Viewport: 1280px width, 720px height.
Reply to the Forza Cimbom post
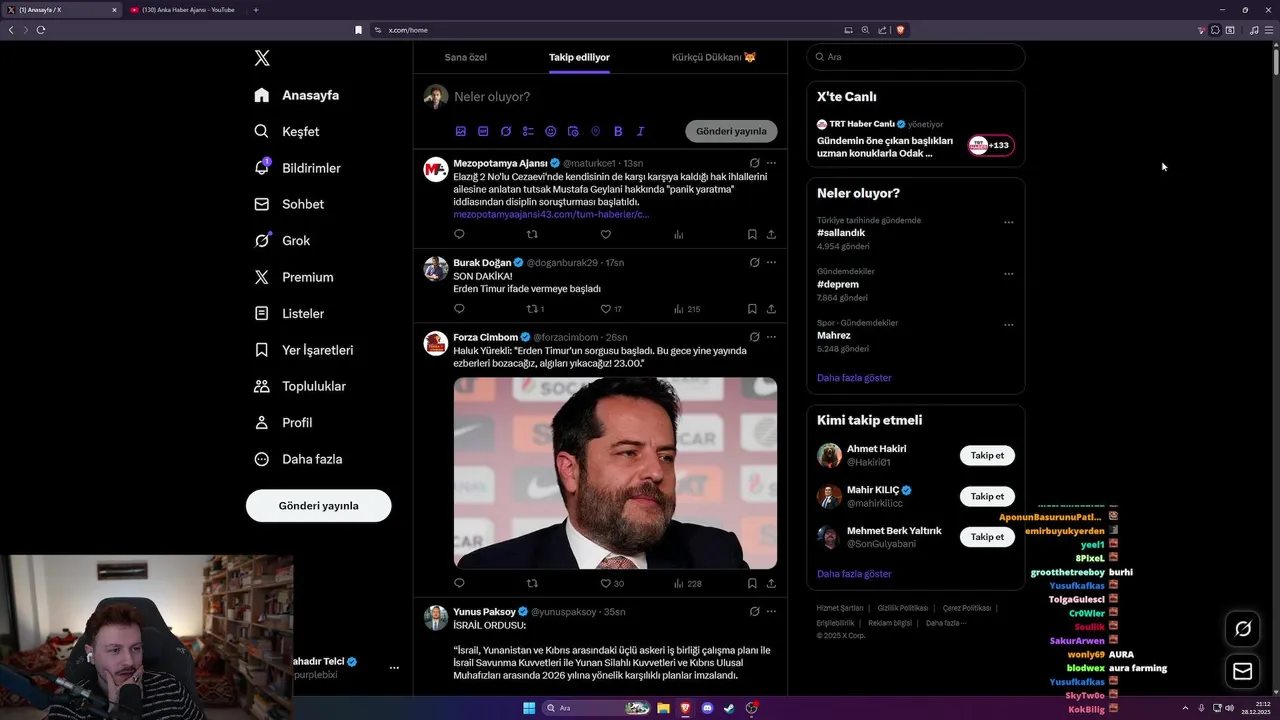(459, 583)
